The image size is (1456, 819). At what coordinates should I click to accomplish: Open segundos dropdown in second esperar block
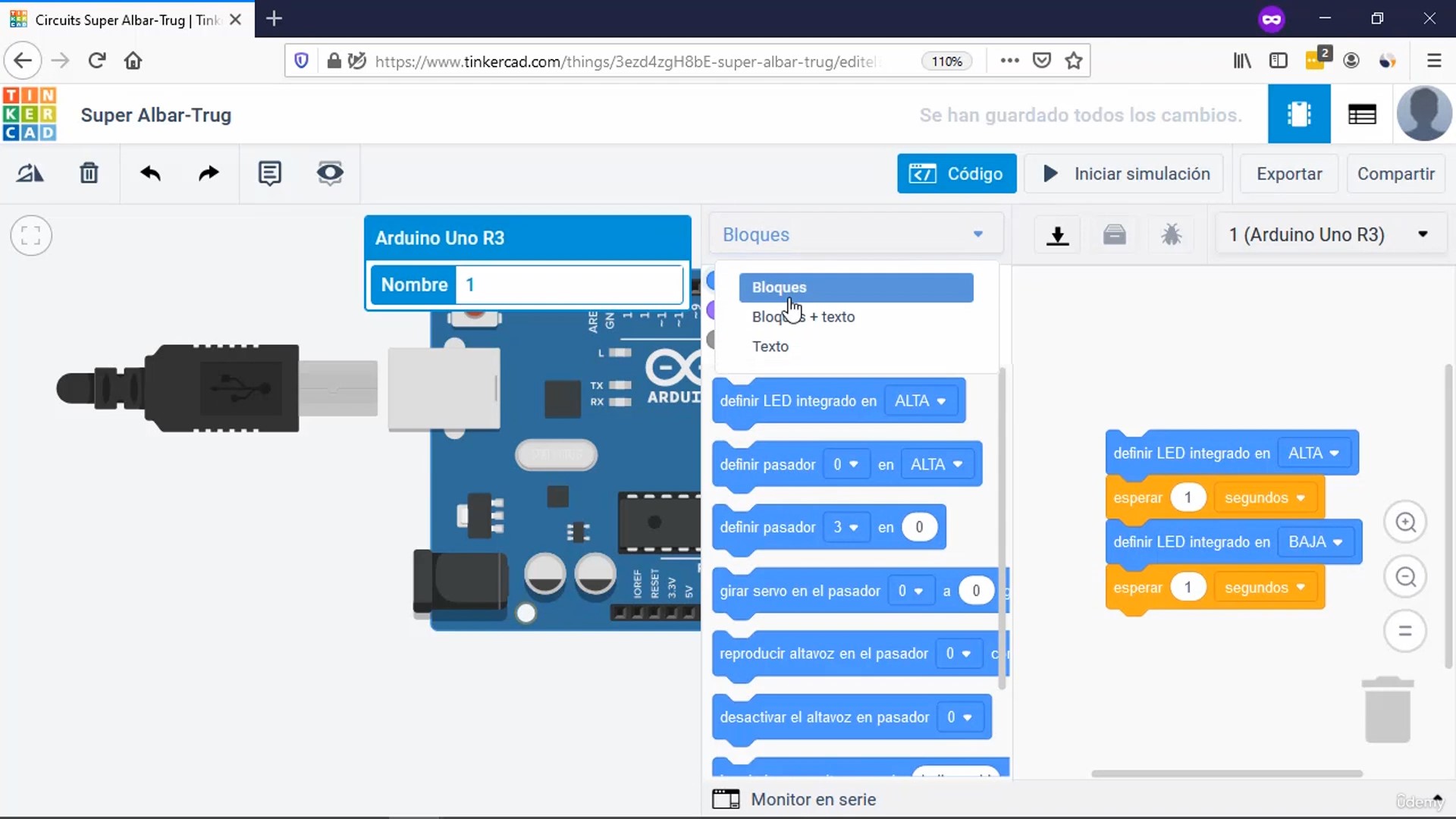coord(1265,588)
